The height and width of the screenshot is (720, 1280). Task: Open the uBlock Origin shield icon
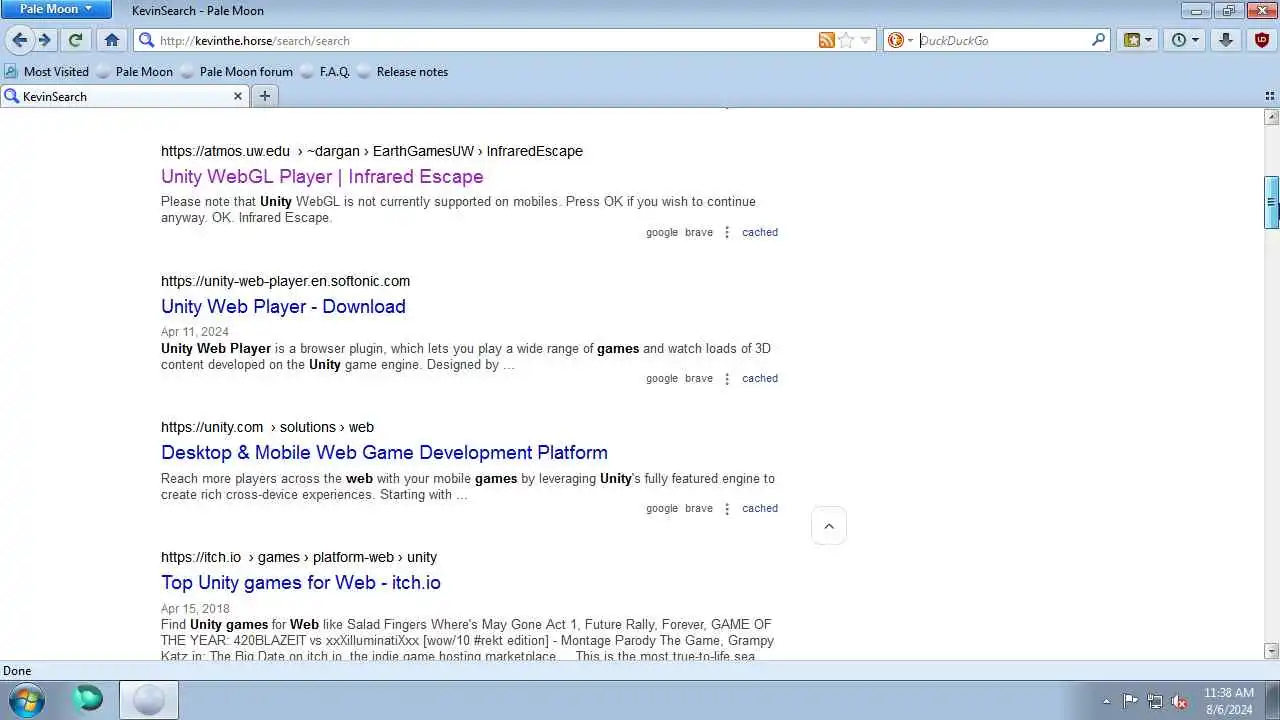[x=1261, y=40]
